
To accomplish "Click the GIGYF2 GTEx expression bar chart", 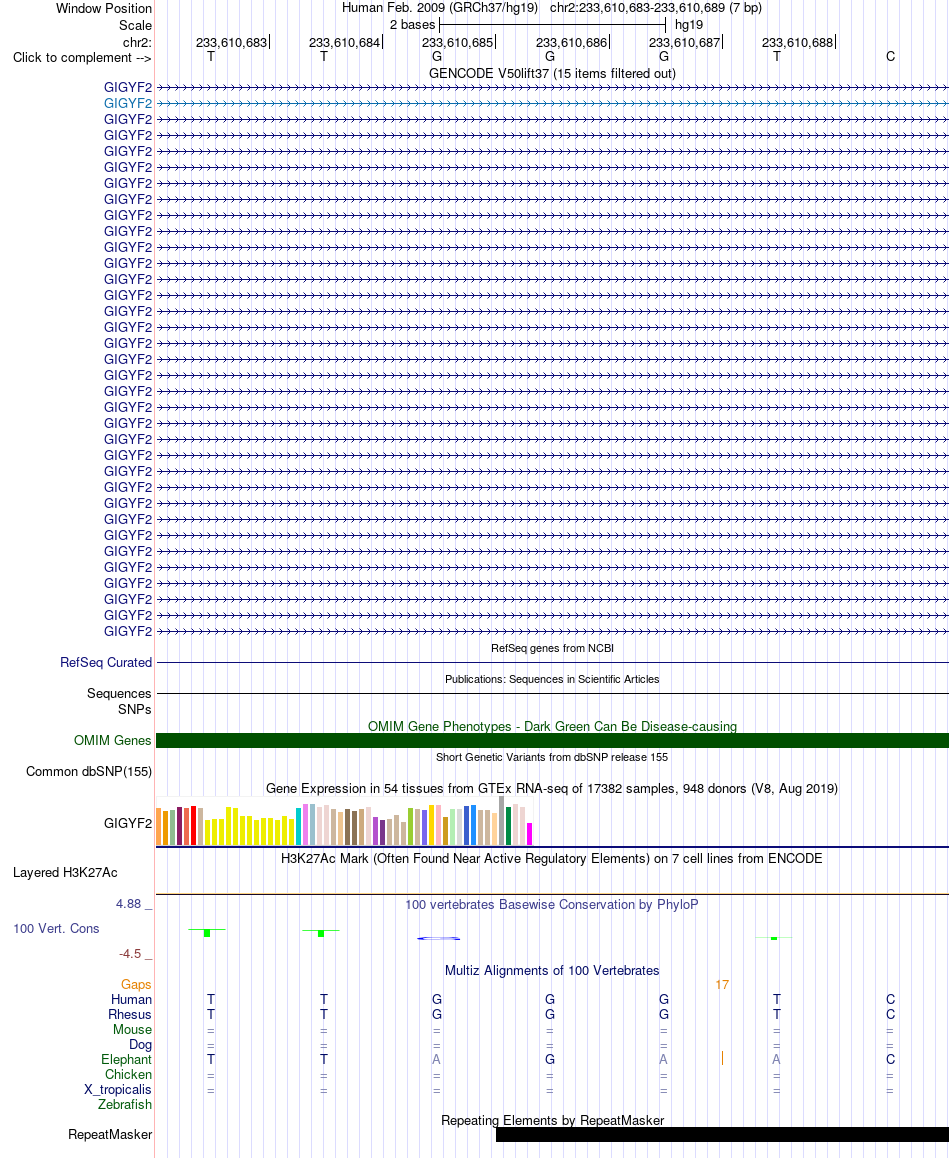I will click(344, 820).
